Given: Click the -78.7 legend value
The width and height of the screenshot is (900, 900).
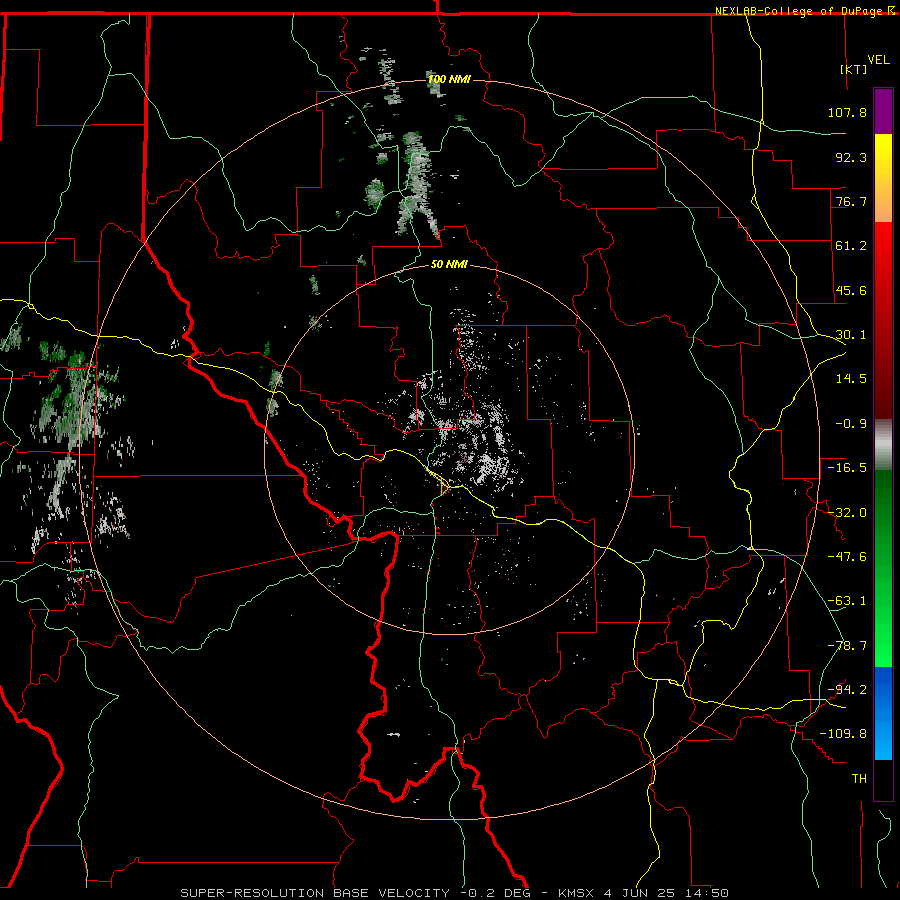Looking at the screenshot, I should pyautogui.click(x=847, y=646).
